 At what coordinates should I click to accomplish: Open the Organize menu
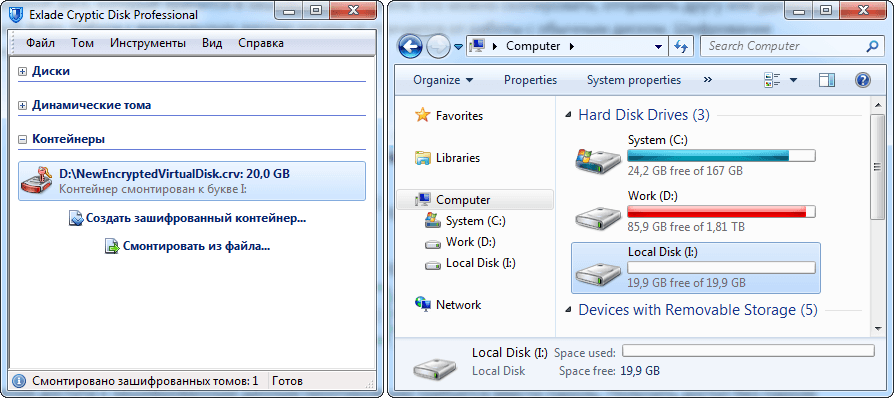pos(444,80)
